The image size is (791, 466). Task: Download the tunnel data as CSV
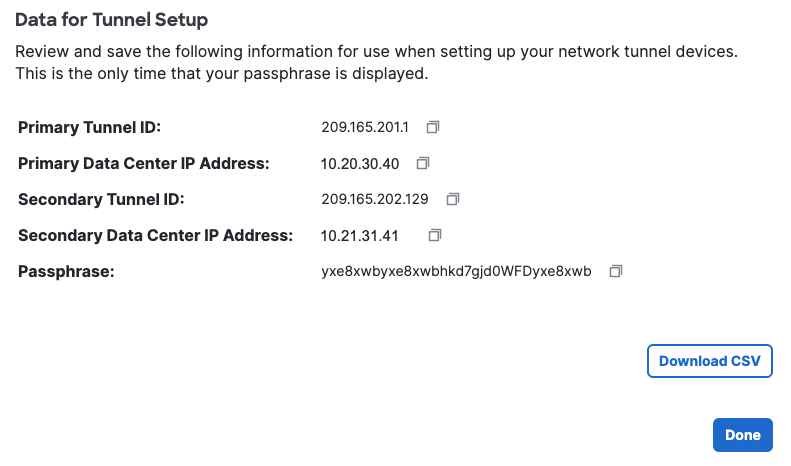click(710, 361)
